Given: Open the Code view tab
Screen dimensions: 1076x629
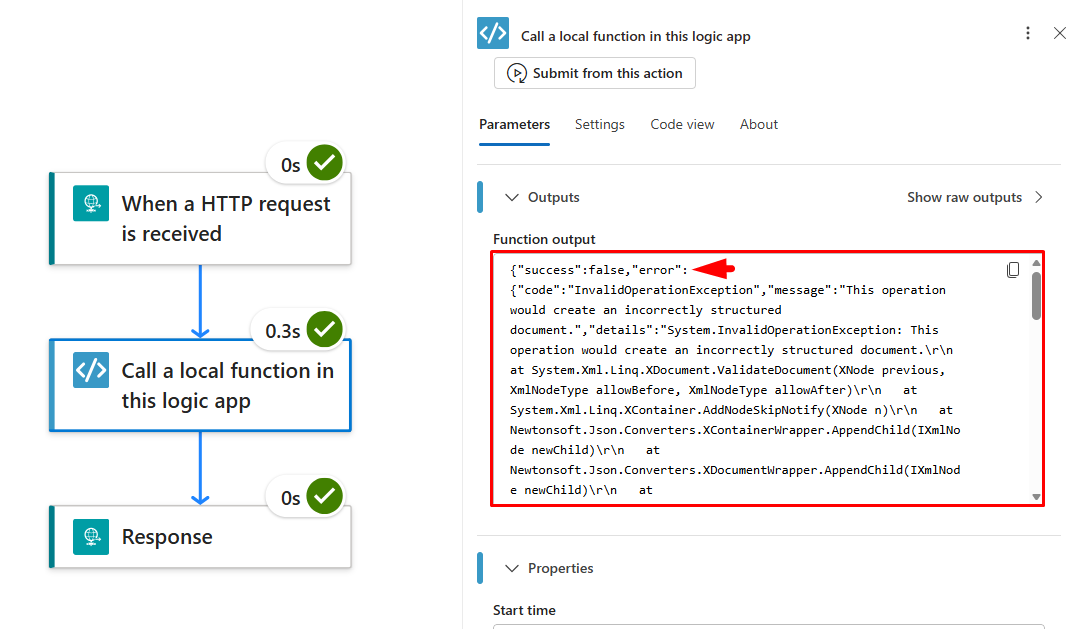Looking at the screenshot, I should [682, 124].
